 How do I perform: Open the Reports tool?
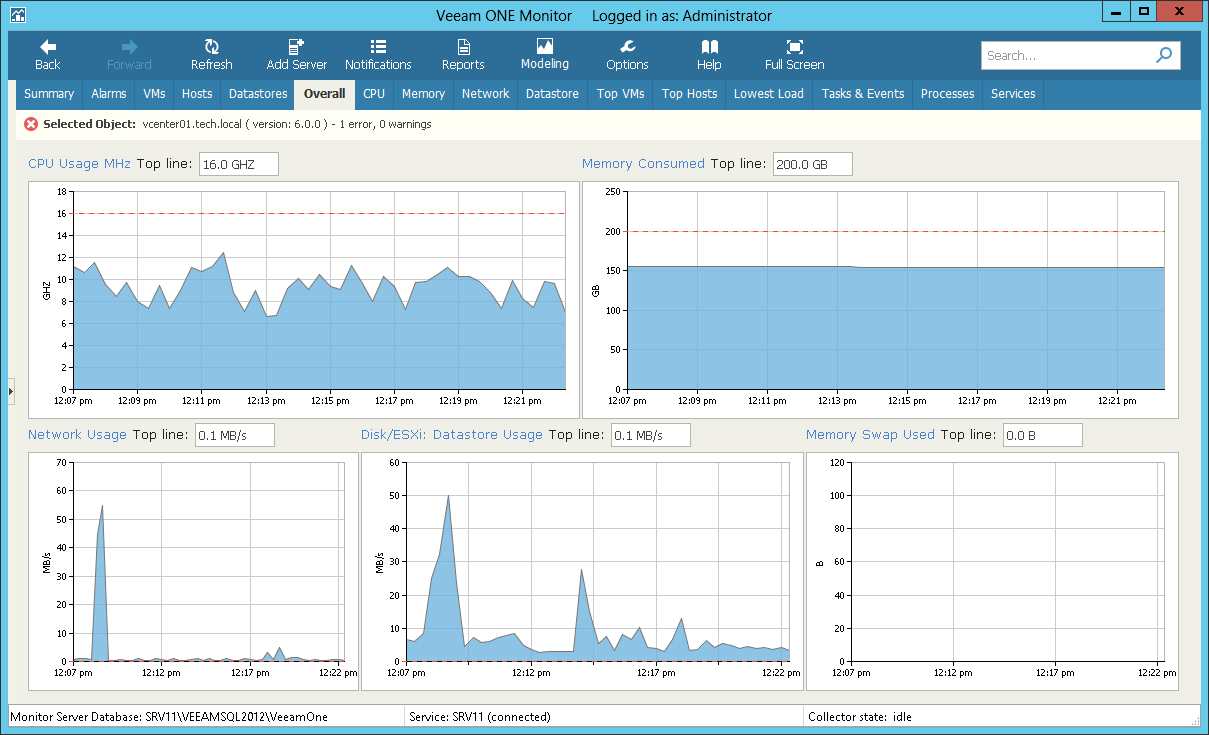click(x=463, y=55)
